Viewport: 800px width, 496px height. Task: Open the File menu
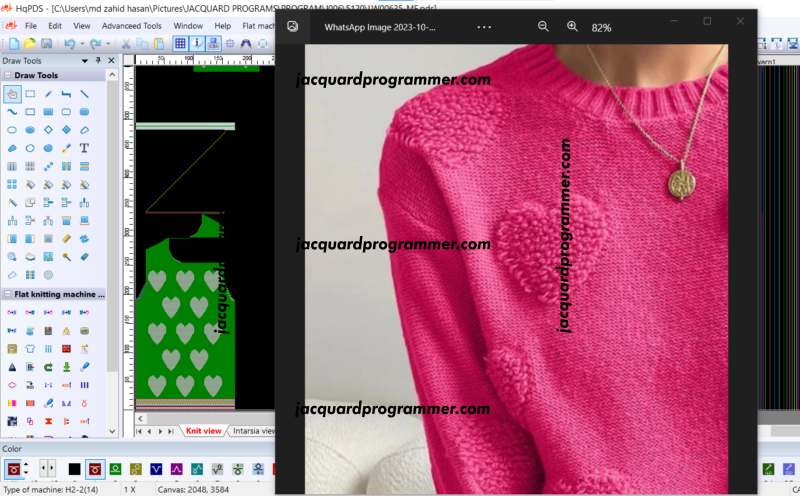[x=31, y=26]
